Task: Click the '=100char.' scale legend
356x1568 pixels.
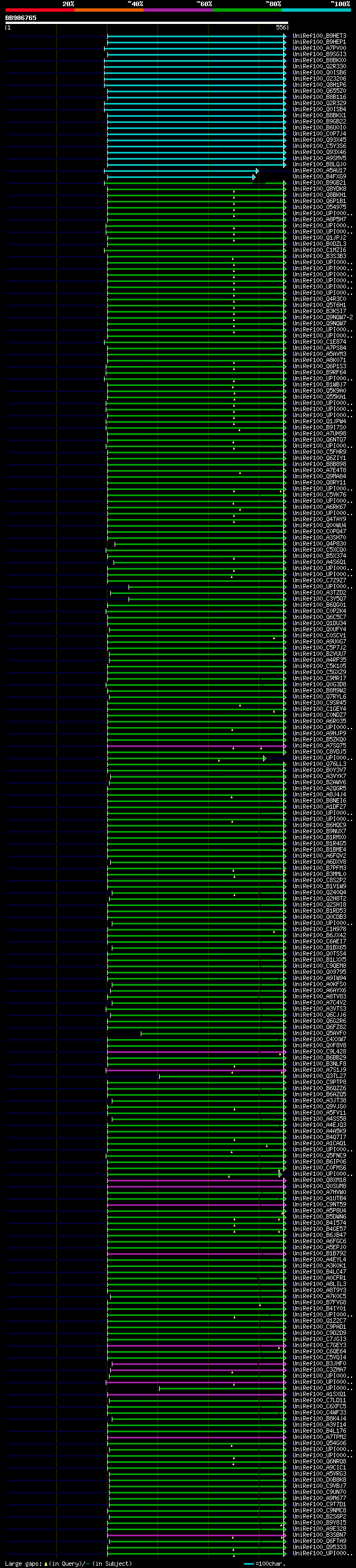Action: coord(270,1563)
